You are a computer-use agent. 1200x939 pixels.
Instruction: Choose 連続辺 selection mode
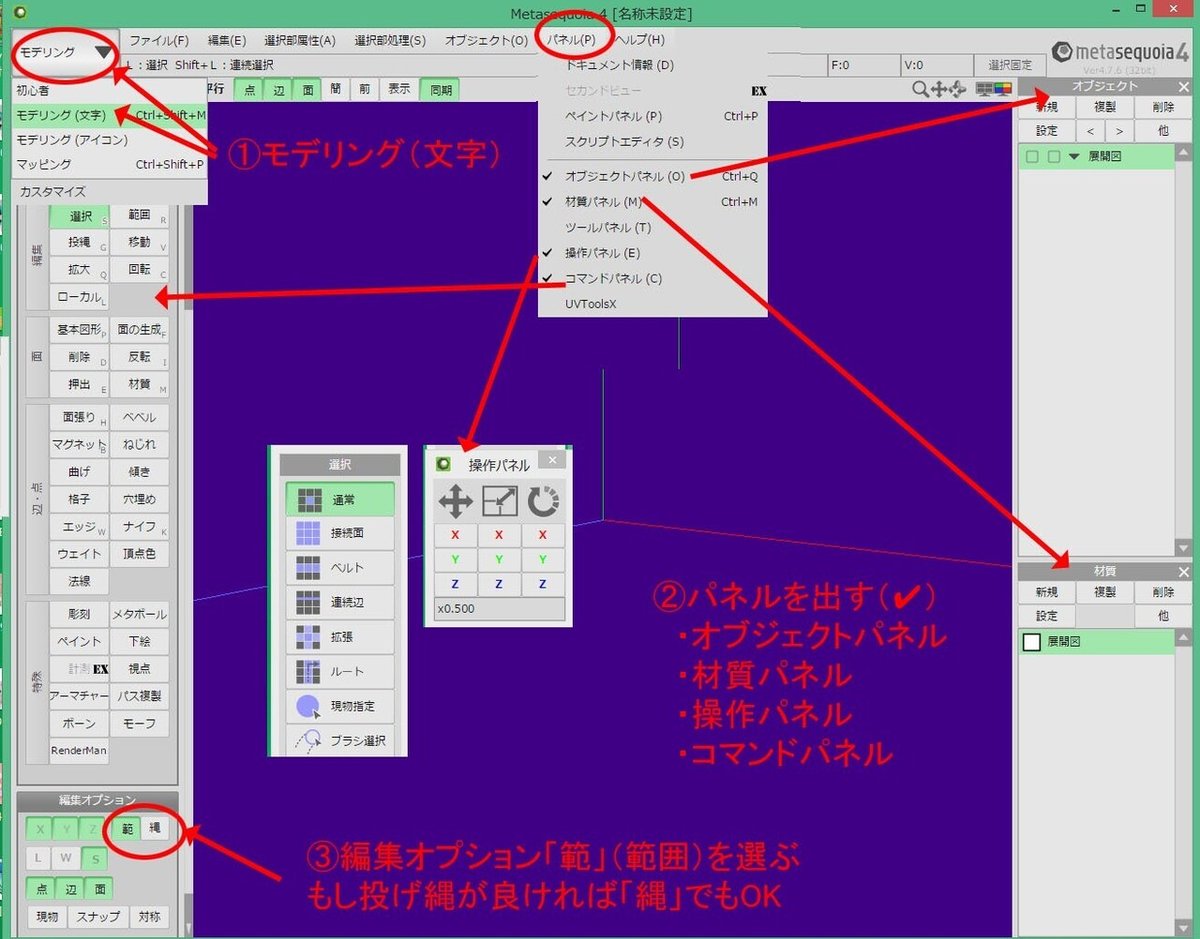tap(341, 602)
